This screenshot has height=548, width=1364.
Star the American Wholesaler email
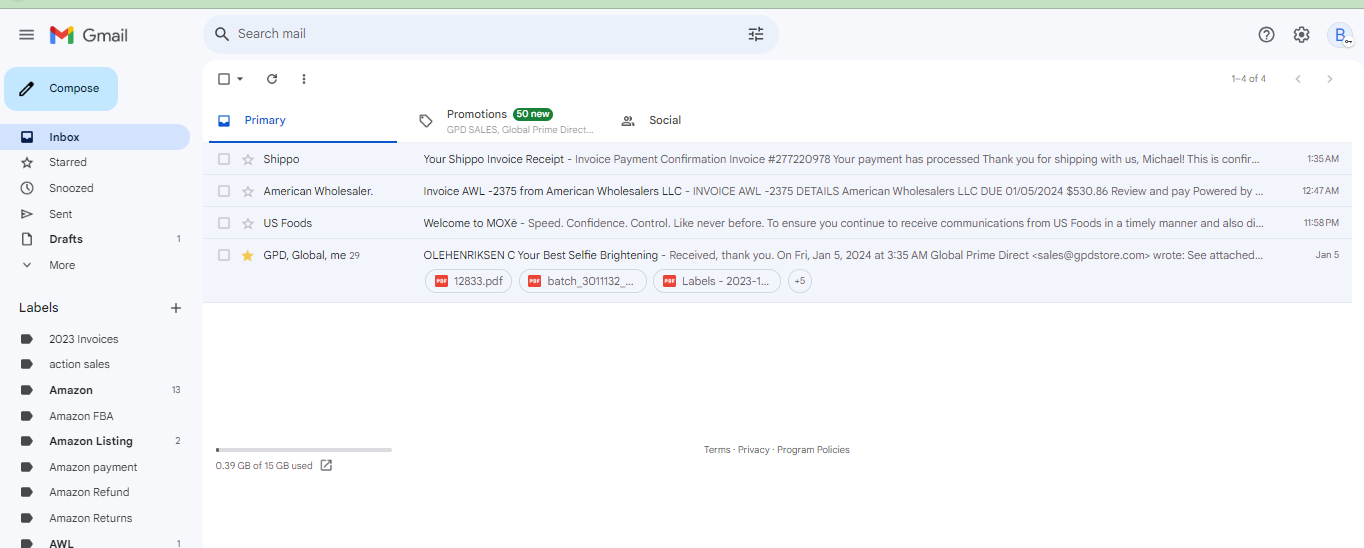point(248,191)
